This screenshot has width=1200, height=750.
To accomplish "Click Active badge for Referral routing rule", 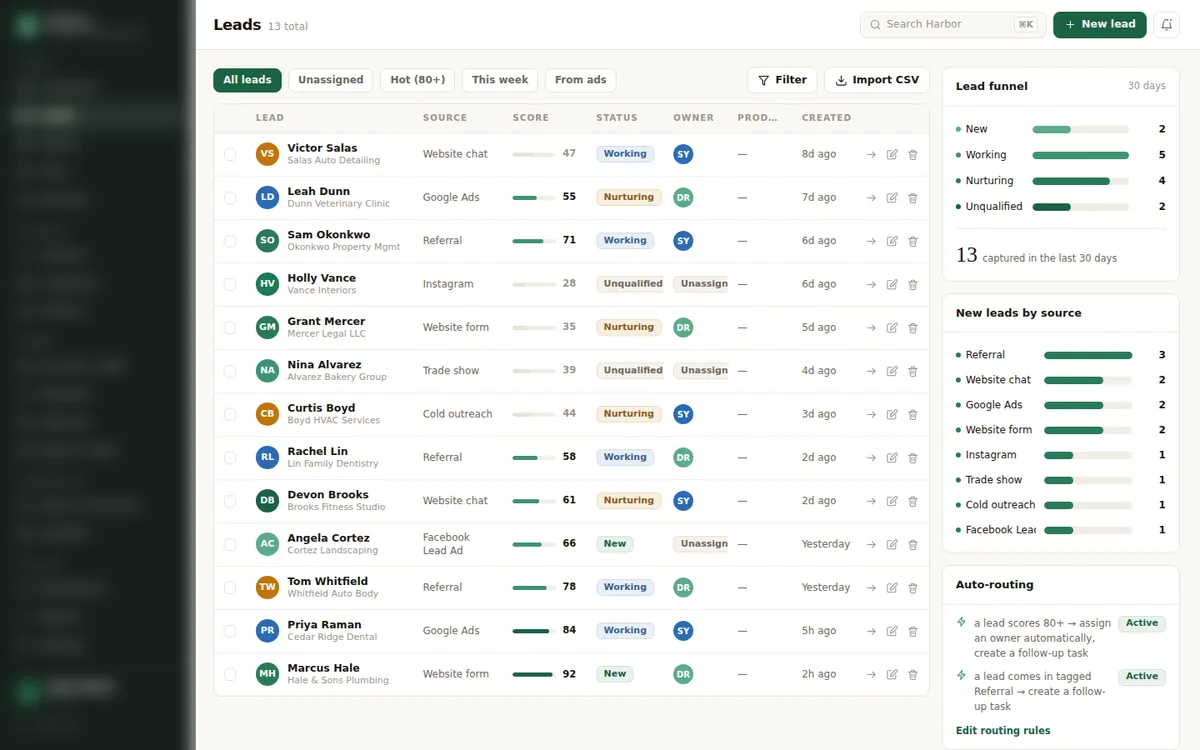I will 1142,677.
